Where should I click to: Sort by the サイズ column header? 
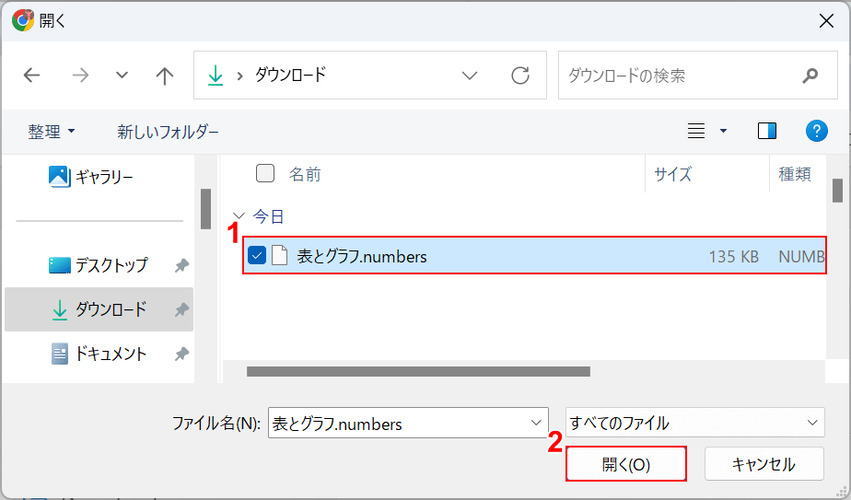[x=673, y=174]
